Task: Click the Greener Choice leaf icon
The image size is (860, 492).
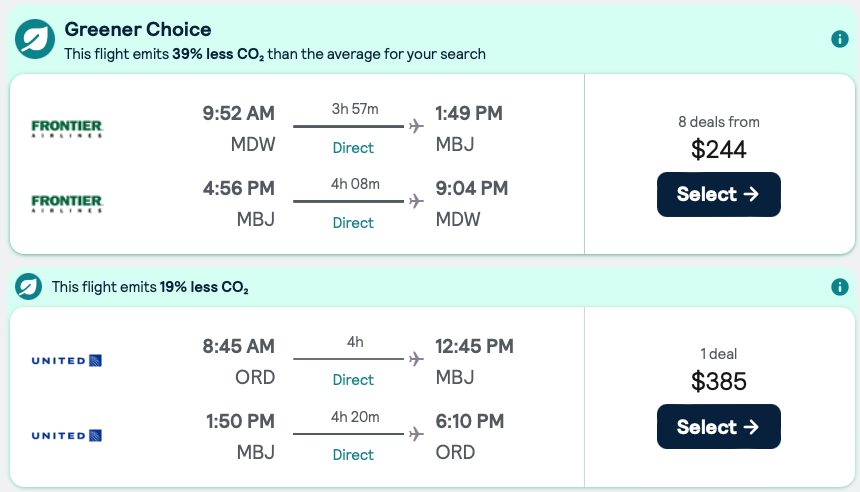Action: coord(35,40)
